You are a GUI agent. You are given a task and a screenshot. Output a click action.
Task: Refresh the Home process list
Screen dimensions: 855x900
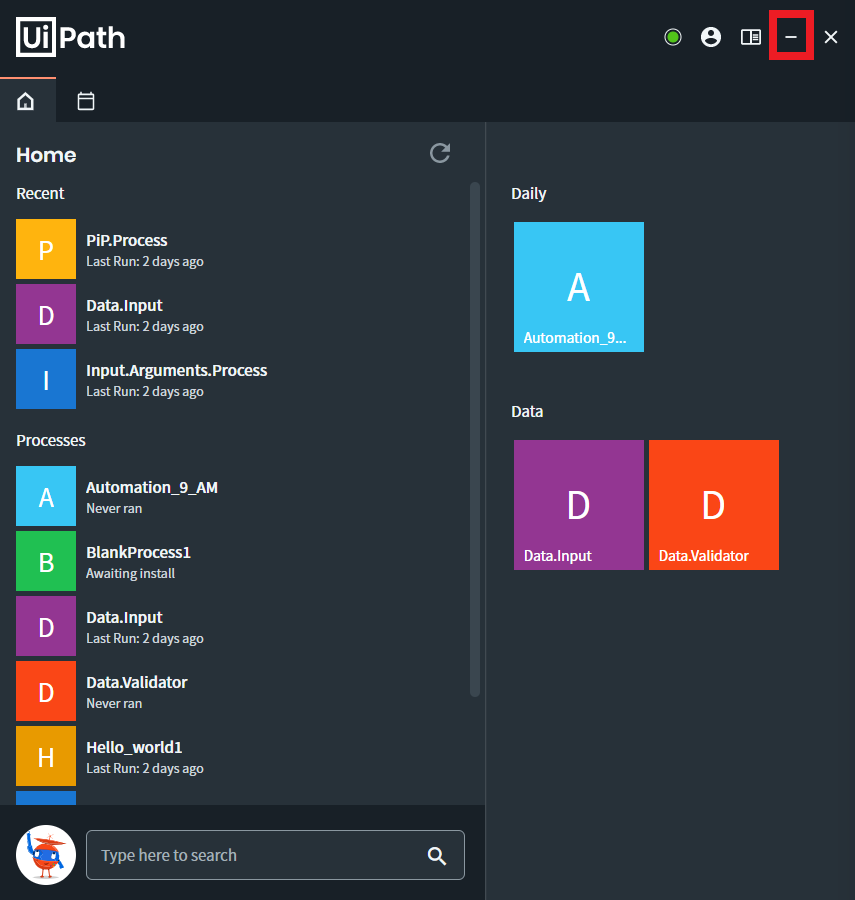pos(440,153)
